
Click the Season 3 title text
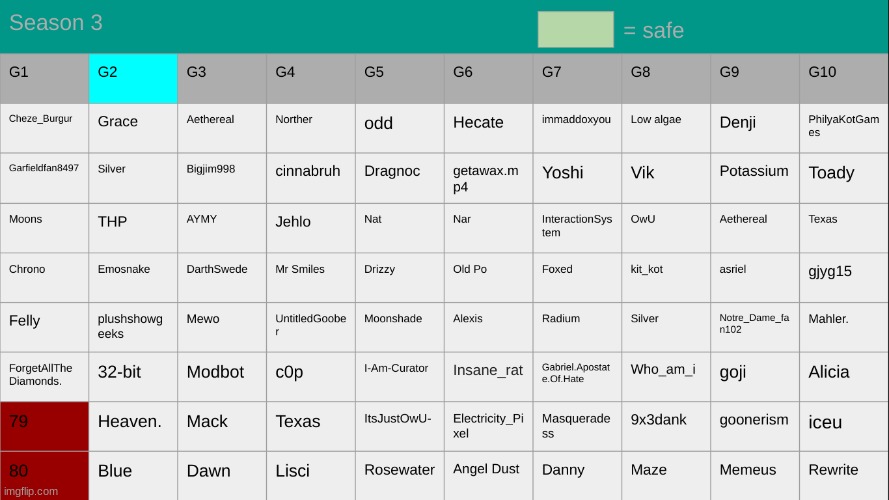56,23
